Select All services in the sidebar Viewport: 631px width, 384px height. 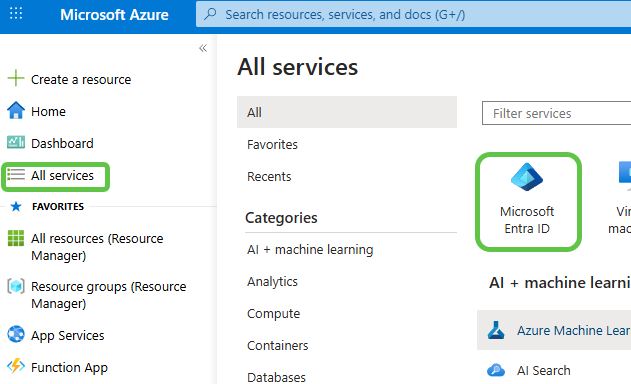(62, 175)
